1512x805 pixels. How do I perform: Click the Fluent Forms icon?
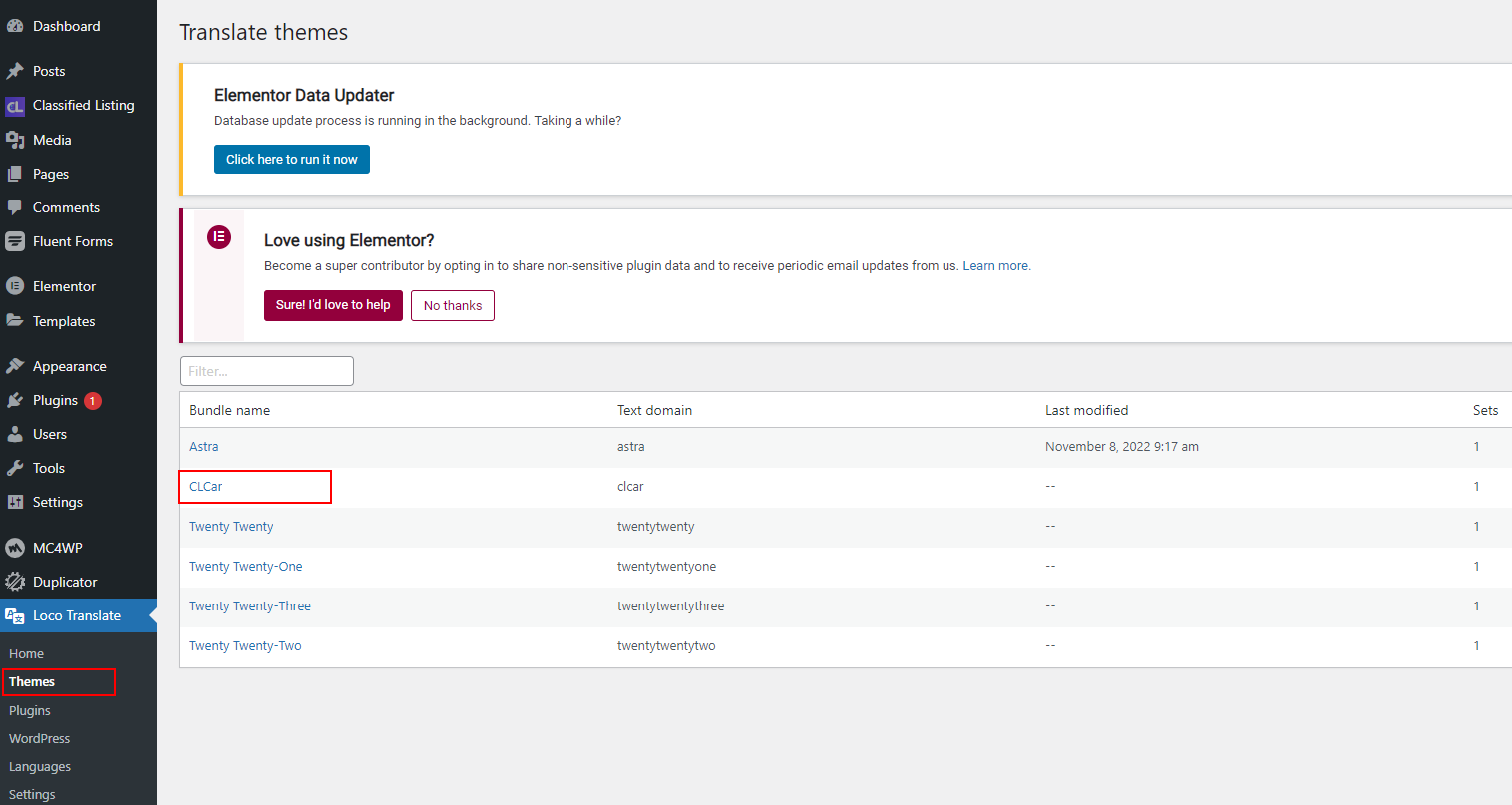click(15, 241)
